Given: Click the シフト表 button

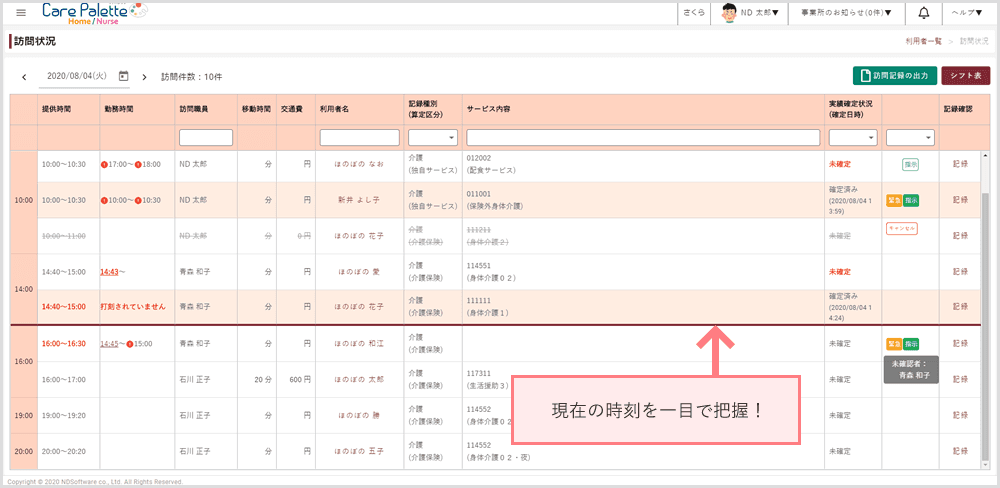Looking at the screenshot, I should click(x=965, y=76).
